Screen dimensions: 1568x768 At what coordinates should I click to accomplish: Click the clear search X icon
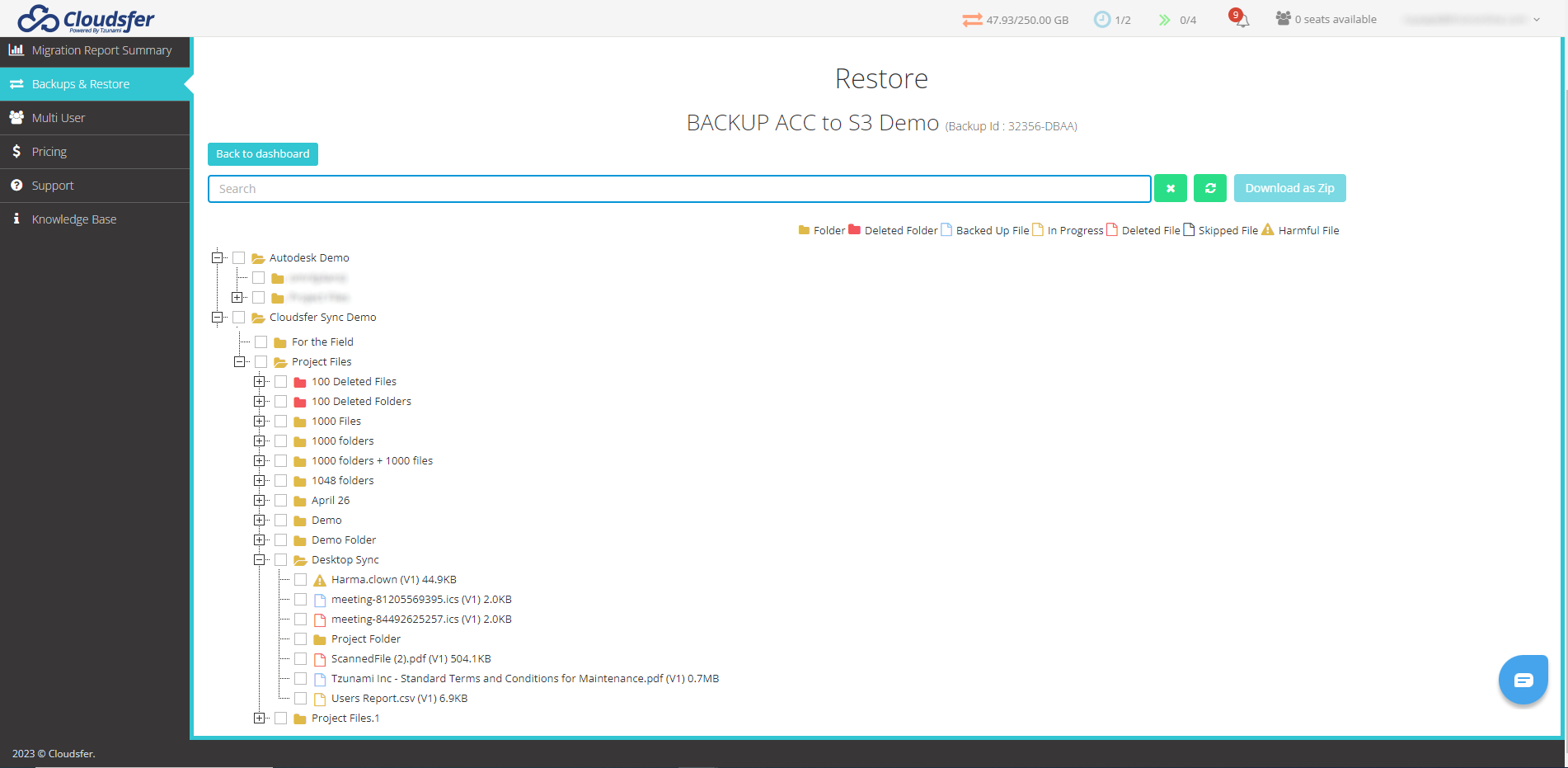(1170, 188)
